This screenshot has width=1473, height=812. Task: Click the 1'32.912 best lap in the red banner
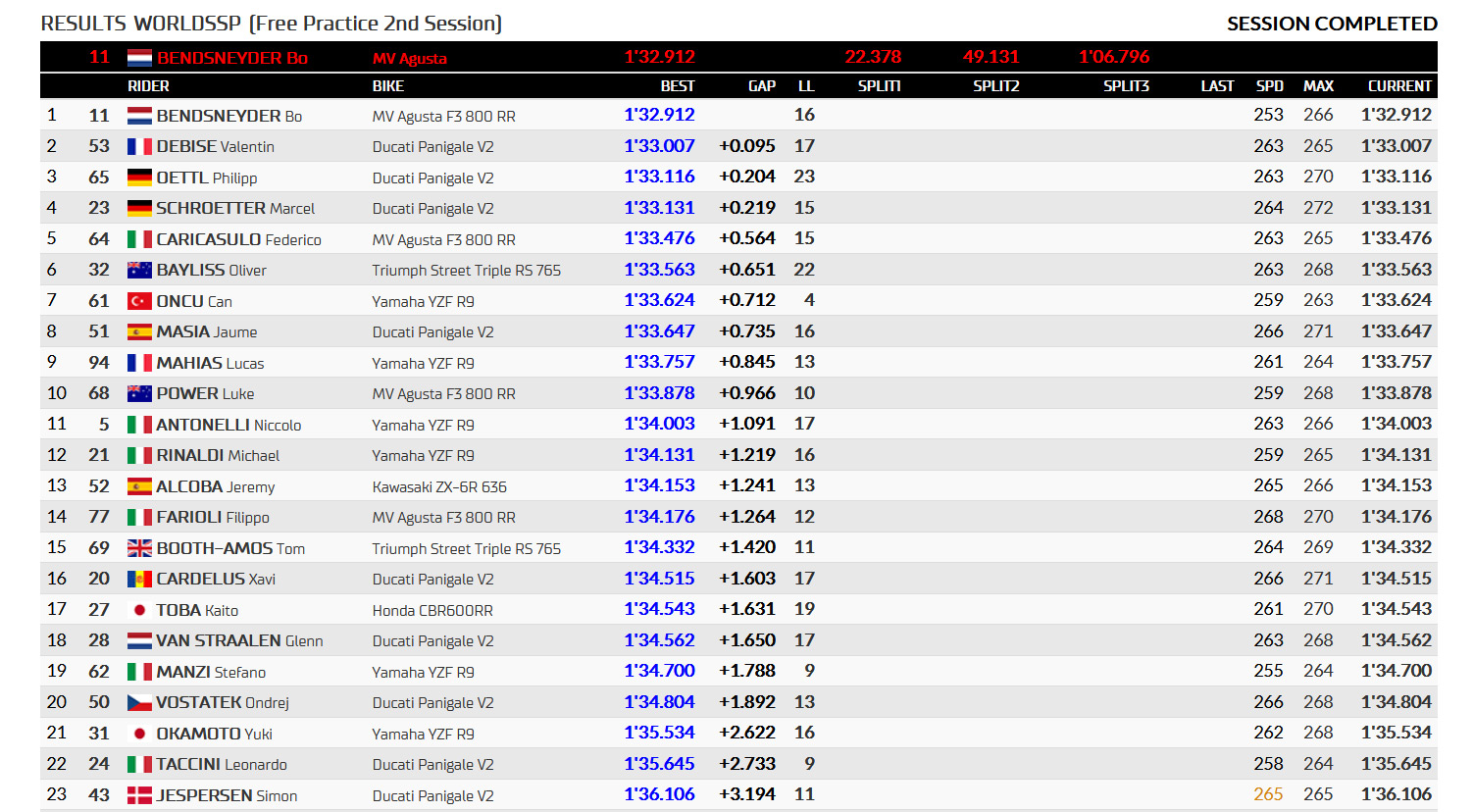659,57
